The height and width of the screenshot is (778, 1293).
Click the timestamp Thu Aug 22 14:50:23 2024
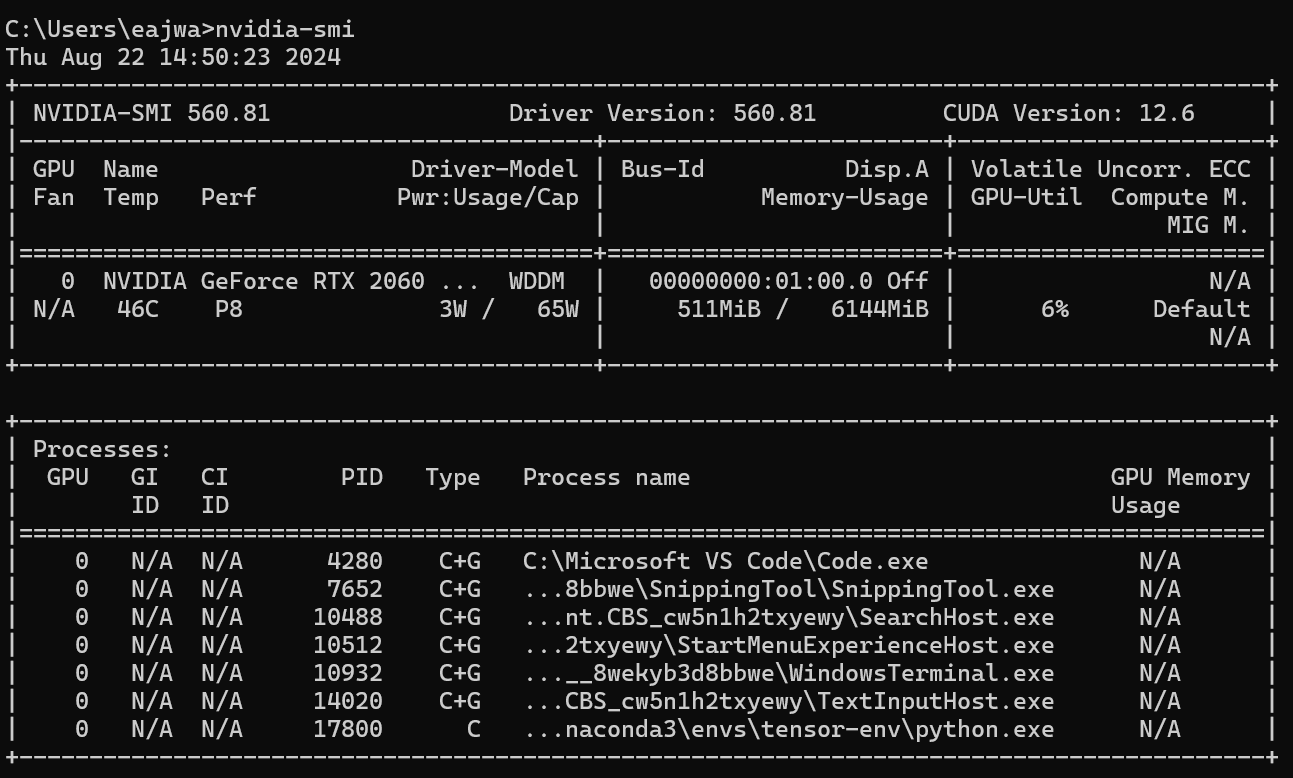pyautogui.click(x=173, y=57)
